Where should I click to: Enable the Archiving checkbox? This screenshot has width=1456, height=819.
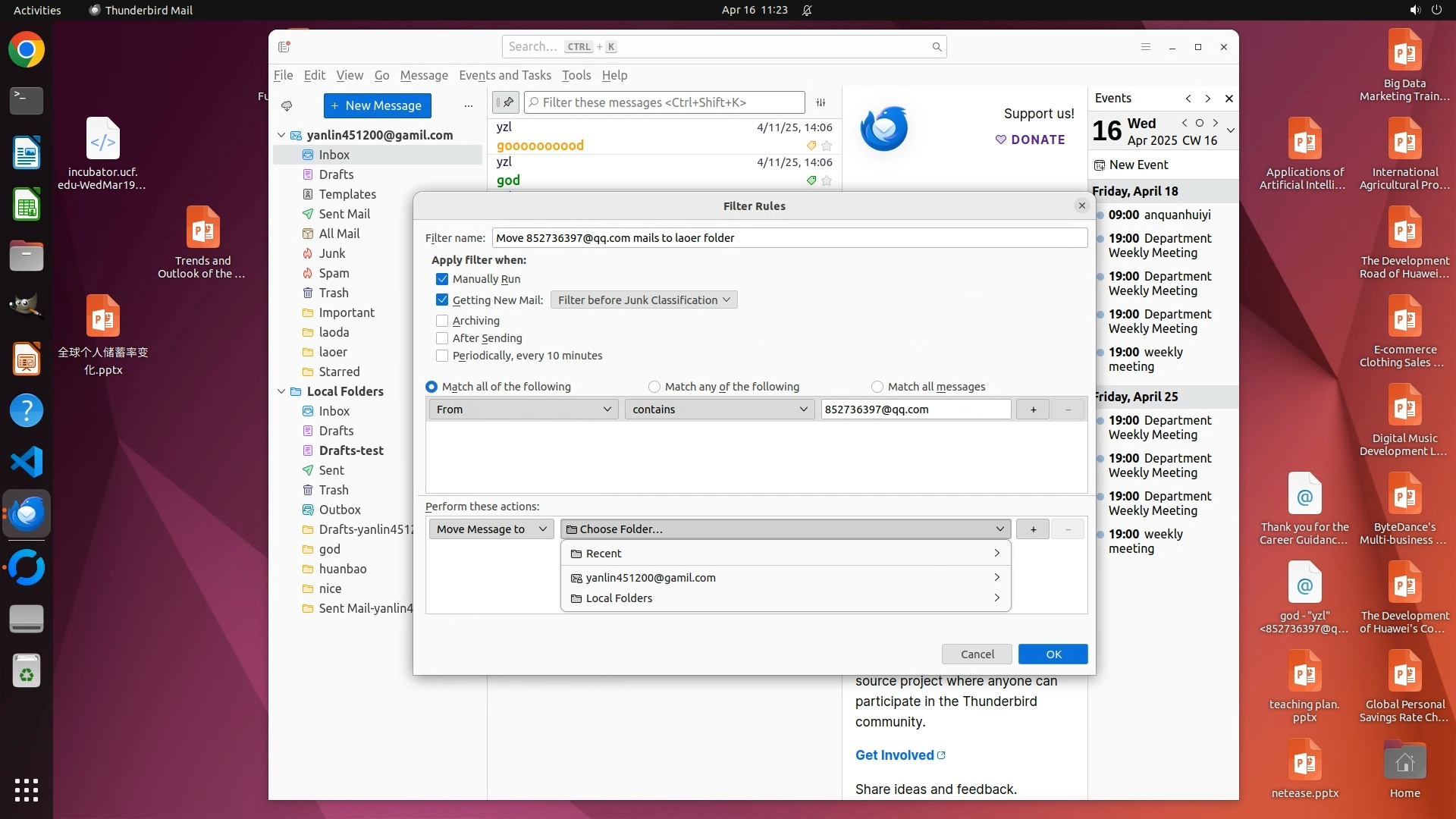[442, 321]
